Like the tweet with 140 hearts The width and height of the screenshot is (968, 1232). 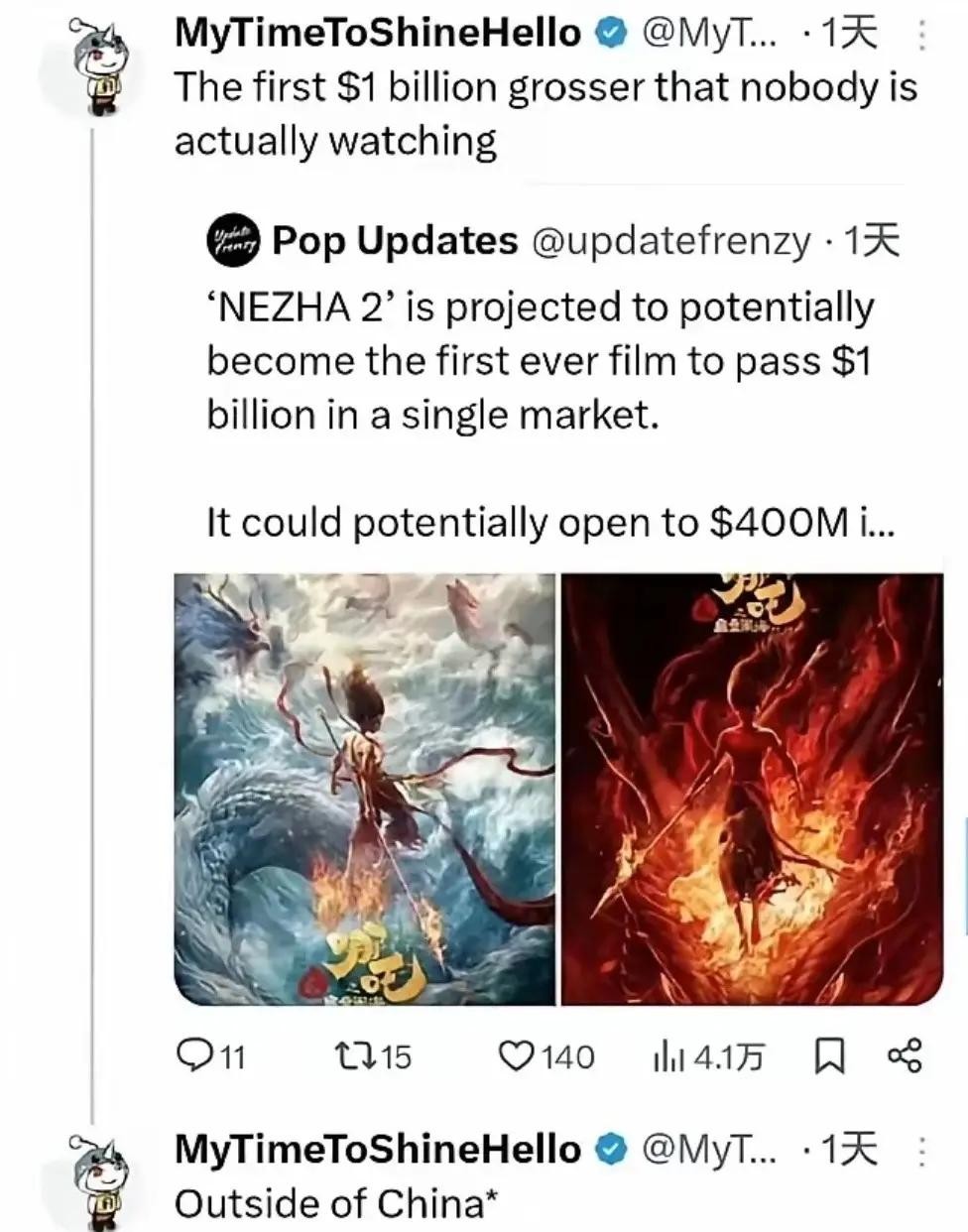(517, 1056)
